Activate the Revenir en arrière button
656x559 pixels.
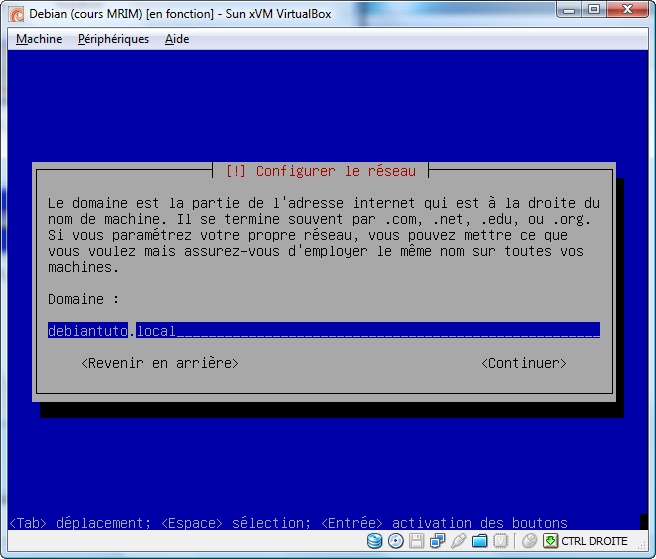[160, 363]
